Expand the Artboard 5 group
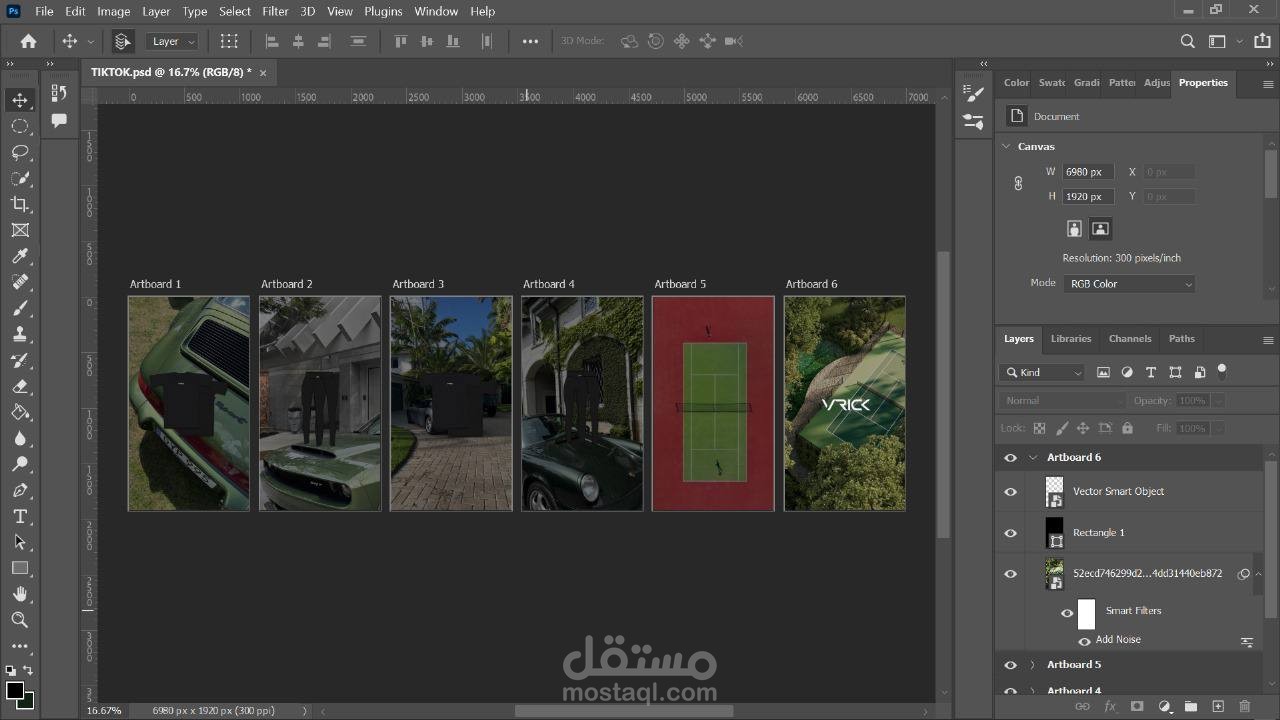Image resolution: width=1280 pixels, height=720 pixels. pyautogui.click(x=1032, y=665)
